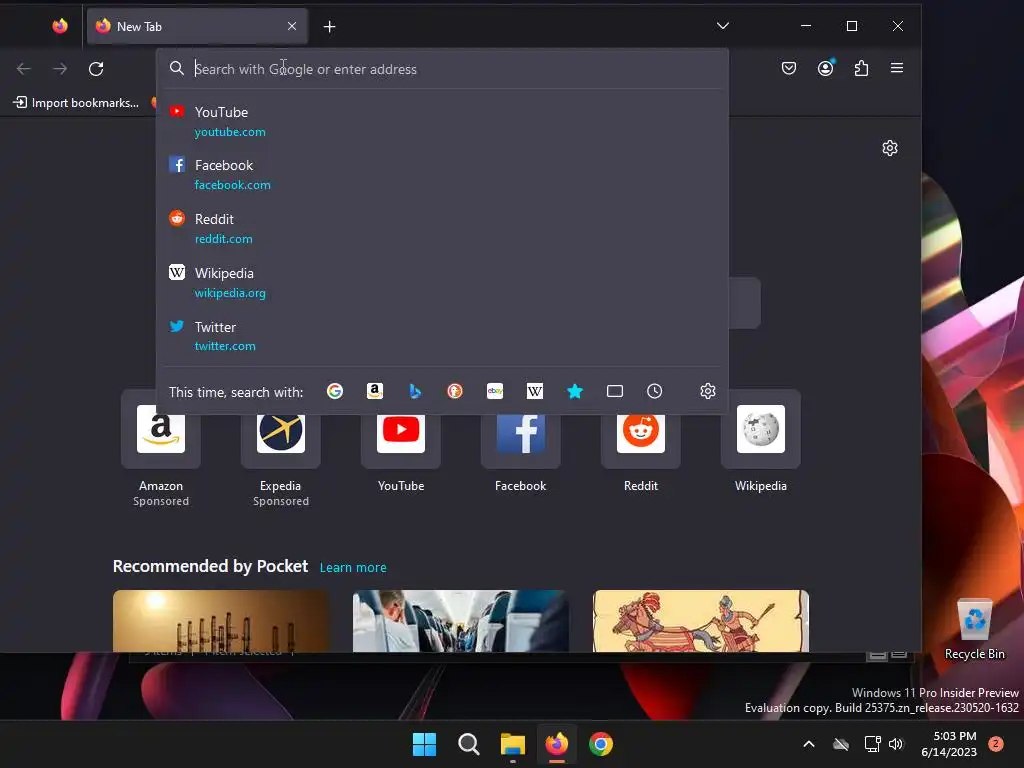Open notification badge showing 2
The image size is (1024, 768).
click(996, 744)
